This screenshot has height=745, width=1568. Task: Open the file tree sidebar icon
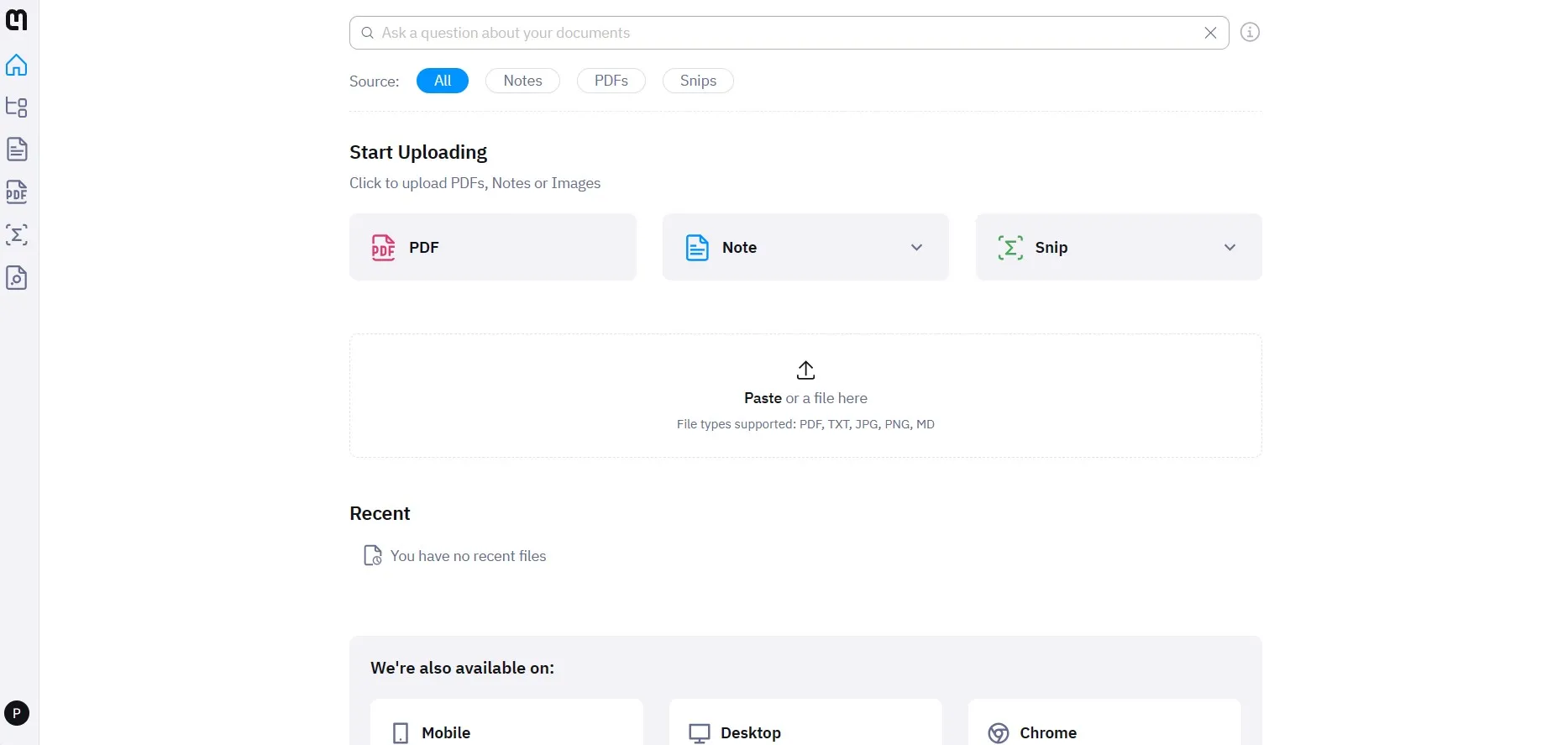pos(17,108)
